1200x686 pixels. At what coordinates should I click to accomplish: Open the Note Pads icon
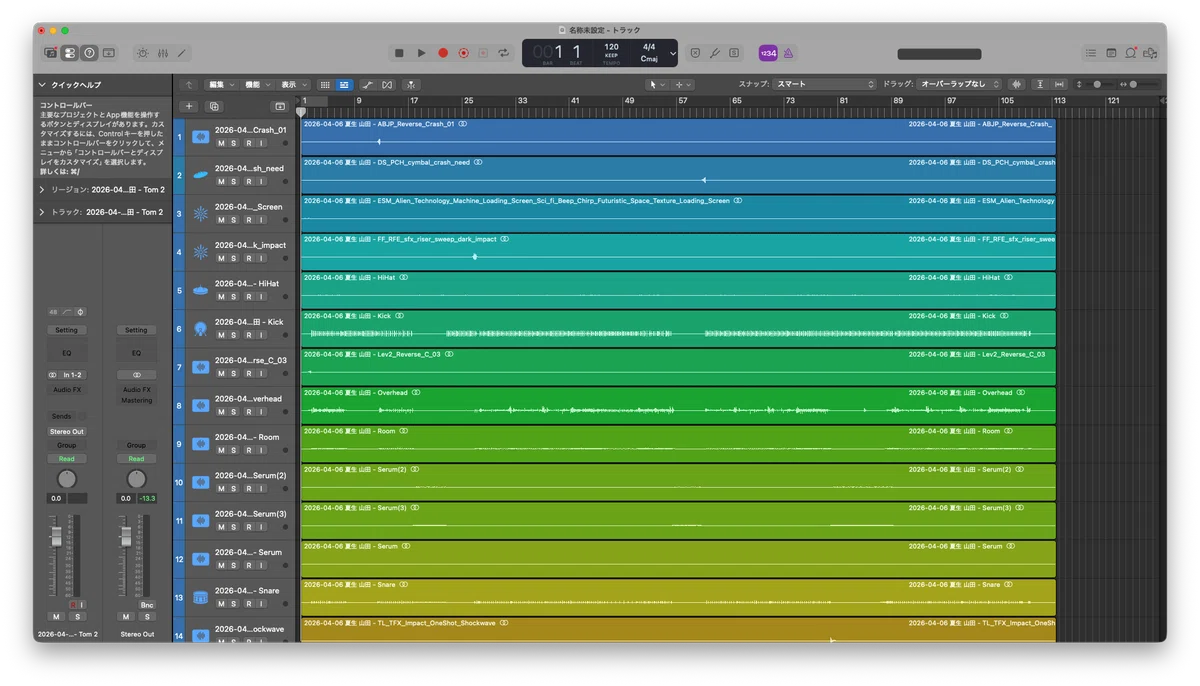click(x=1111, y=53)
